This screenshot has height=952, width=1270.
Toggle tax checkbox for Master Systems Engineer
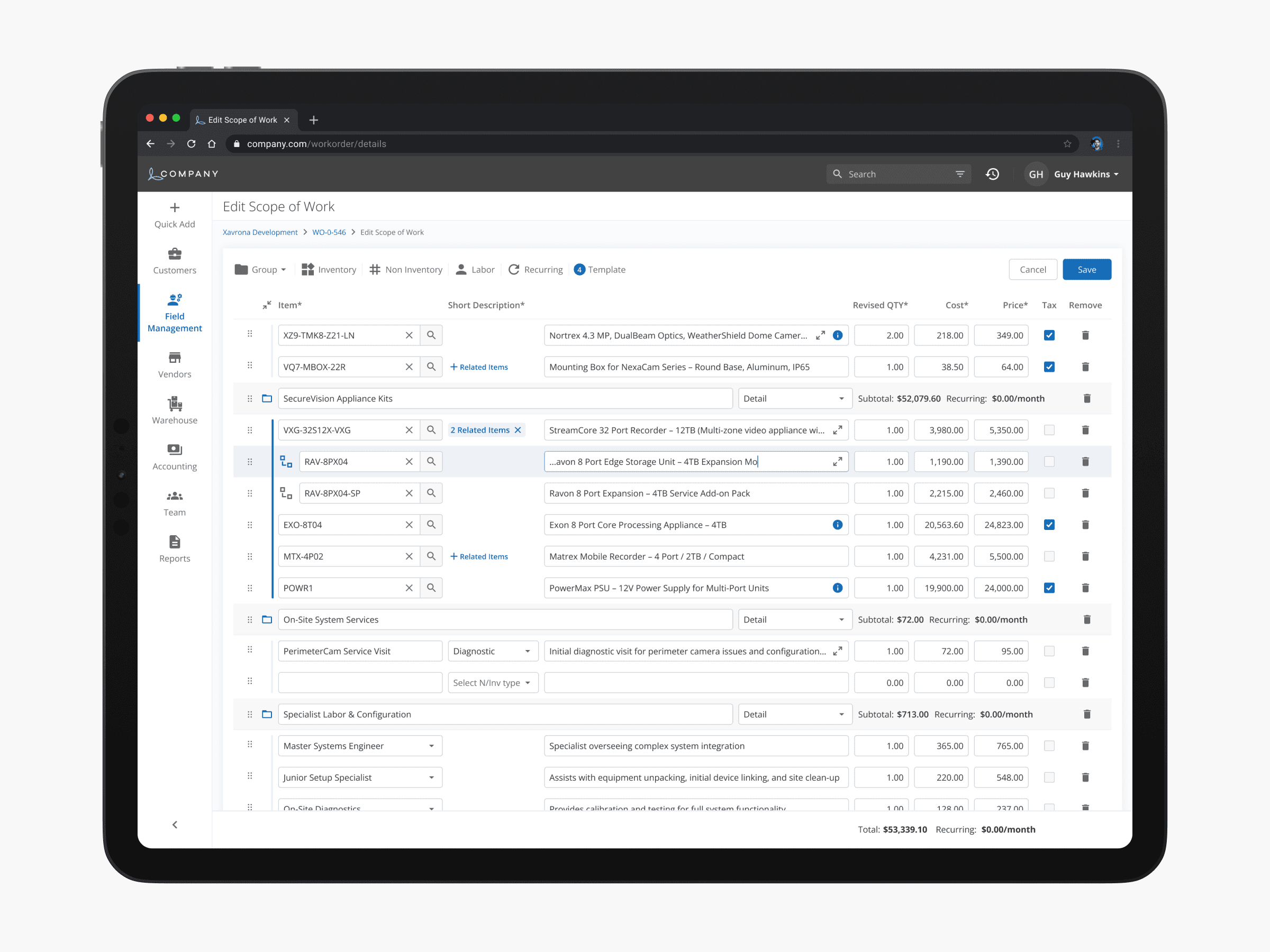click(1049, 745)
